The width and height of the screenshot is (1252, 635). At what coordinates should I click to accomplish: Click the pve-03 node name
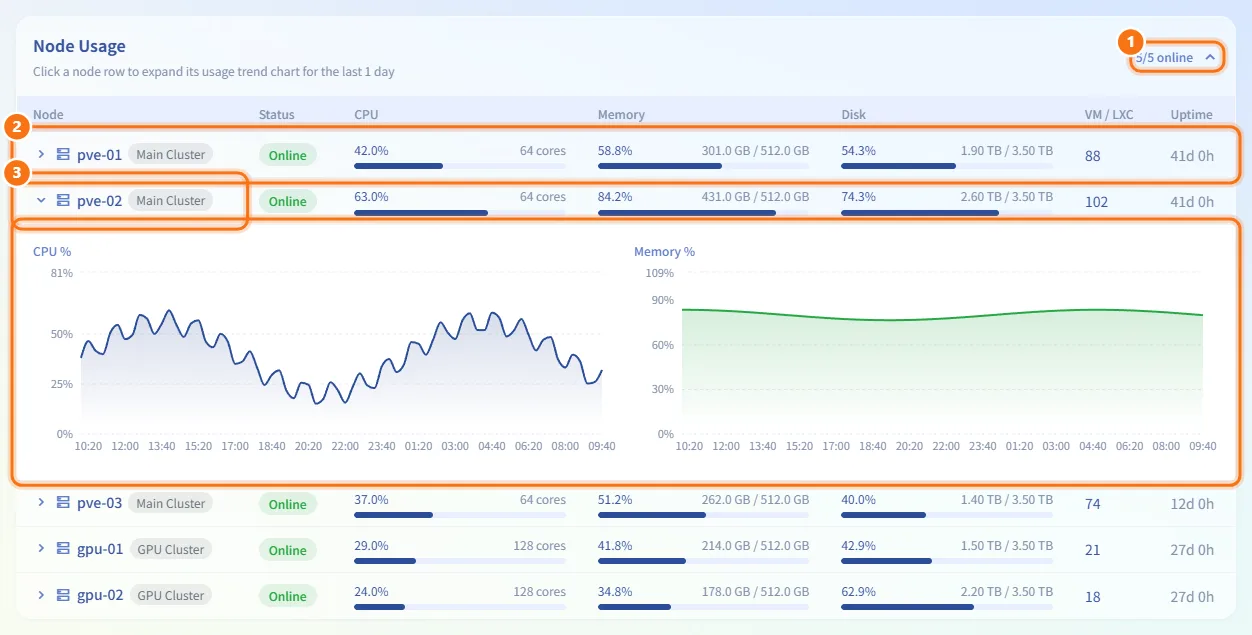tap(99, 504)
